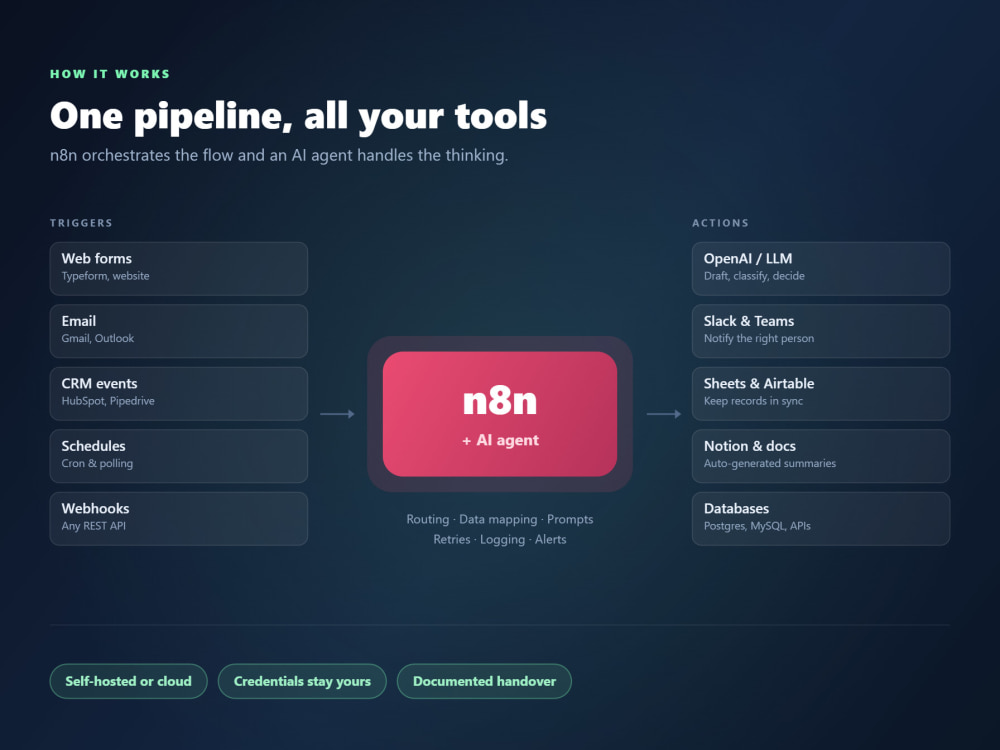Click the ACTIONS column label
The image size is (1000, 750).
721,223
